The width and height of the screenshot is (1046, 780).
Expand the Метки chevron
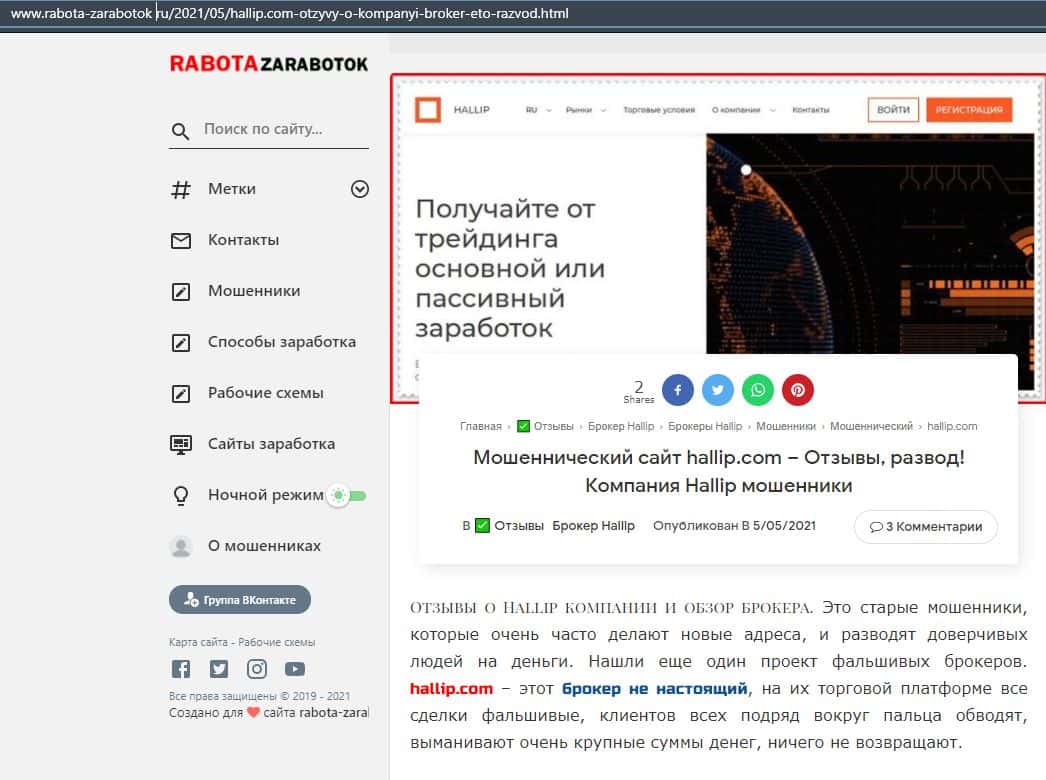tap(360, 189)
